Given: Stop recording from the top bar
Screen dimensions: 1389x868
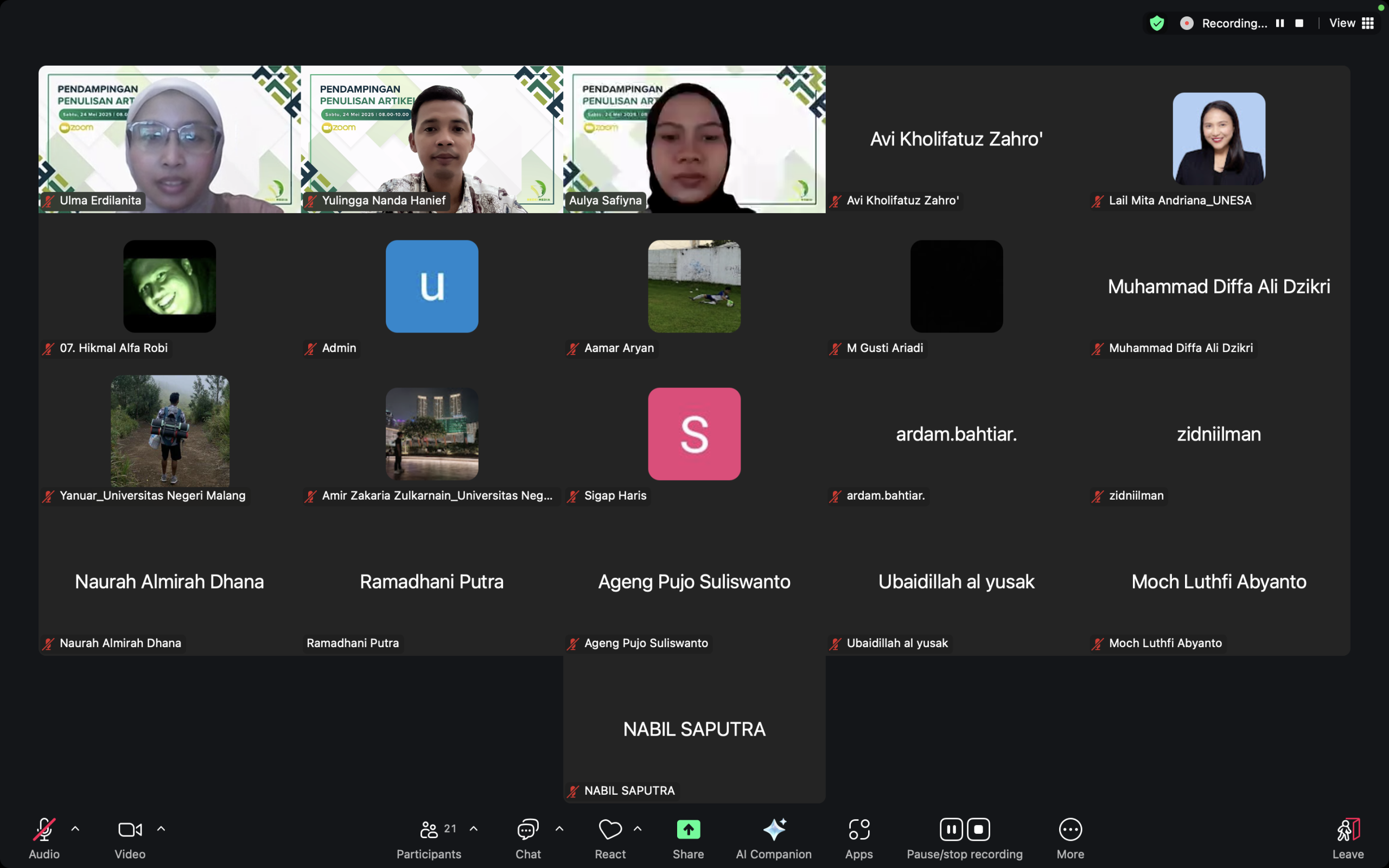Looking at the screenshot, I should pos(1299,23).
